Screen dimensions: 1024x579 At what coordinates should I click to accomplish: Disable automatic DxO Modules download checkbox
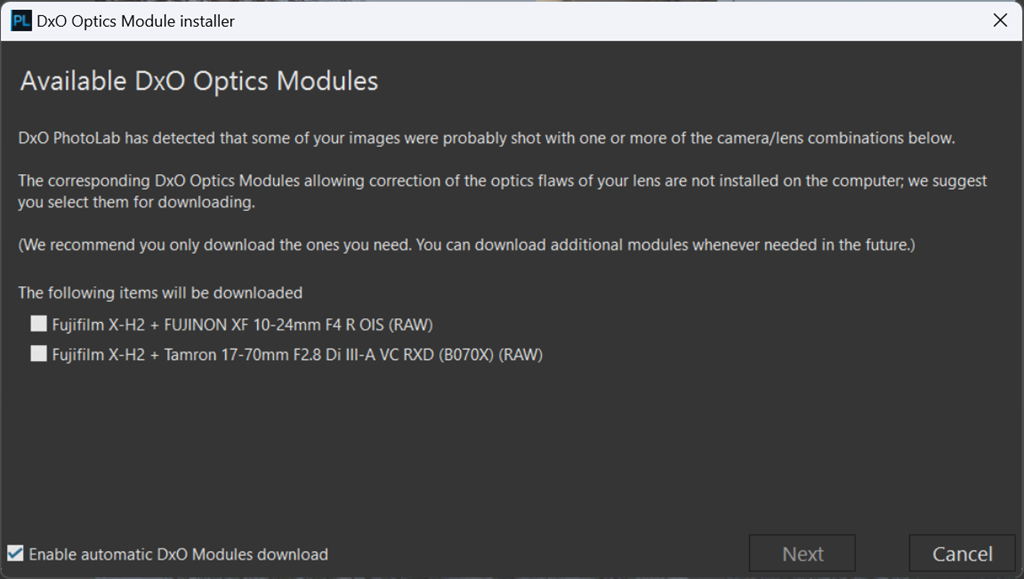pos(15,554)
